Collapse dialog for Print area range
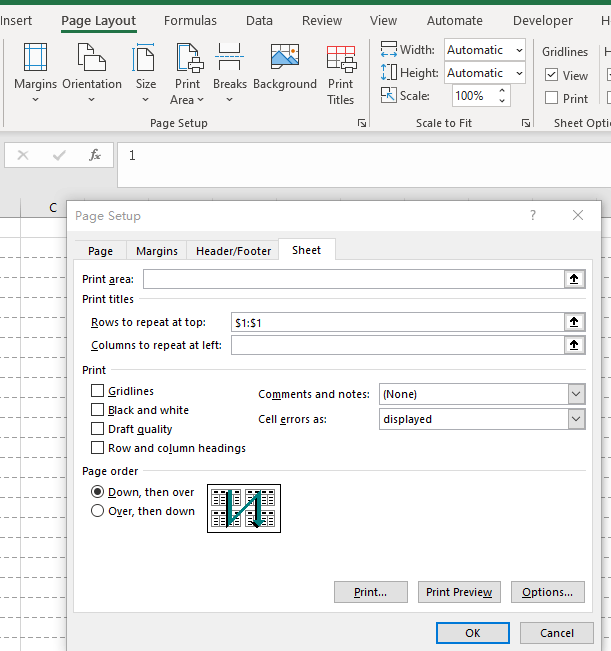 (574, 279)
